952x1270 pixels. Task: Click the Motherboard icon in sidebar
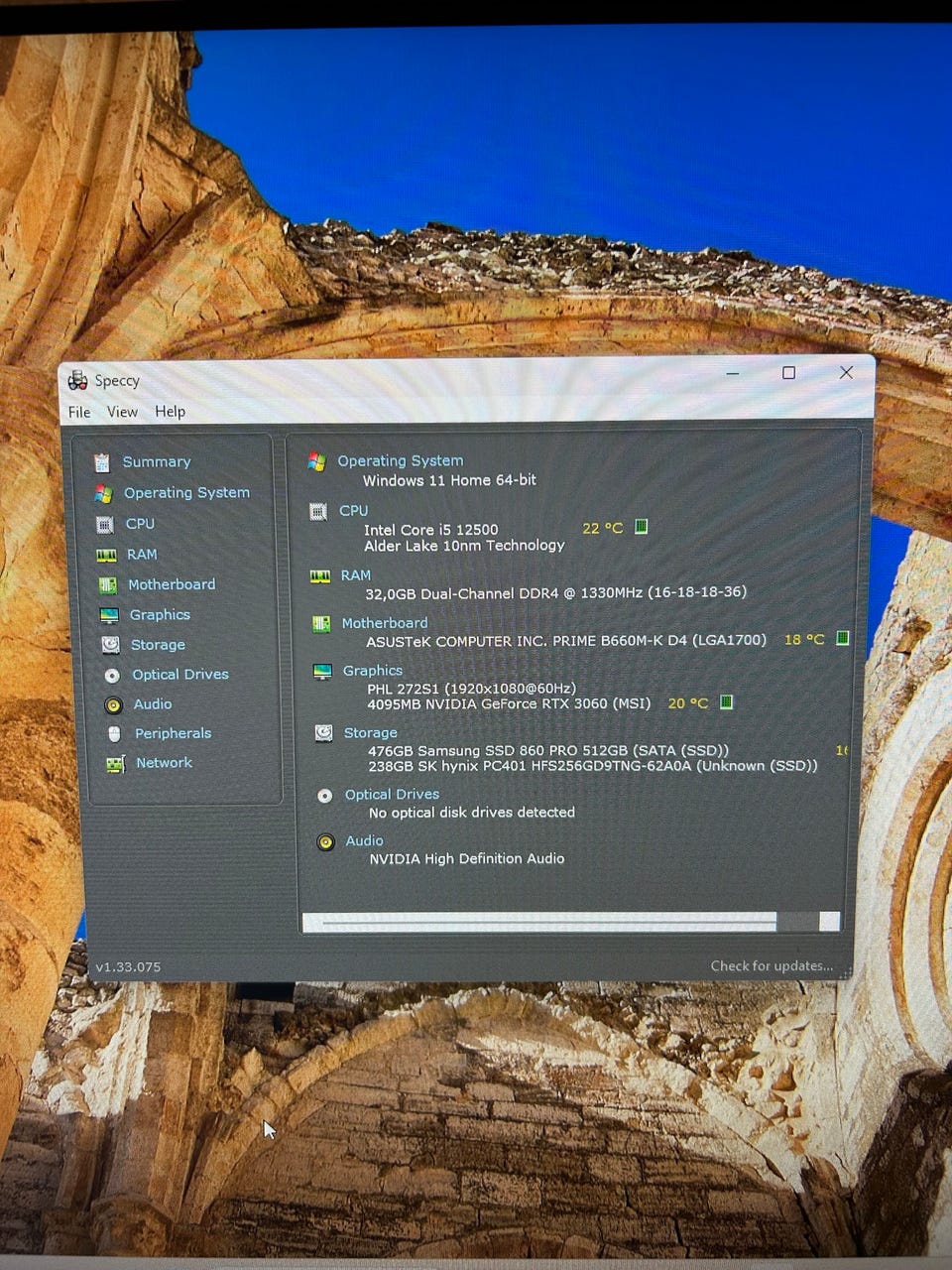pyautogui.click(x=108, y=585)
